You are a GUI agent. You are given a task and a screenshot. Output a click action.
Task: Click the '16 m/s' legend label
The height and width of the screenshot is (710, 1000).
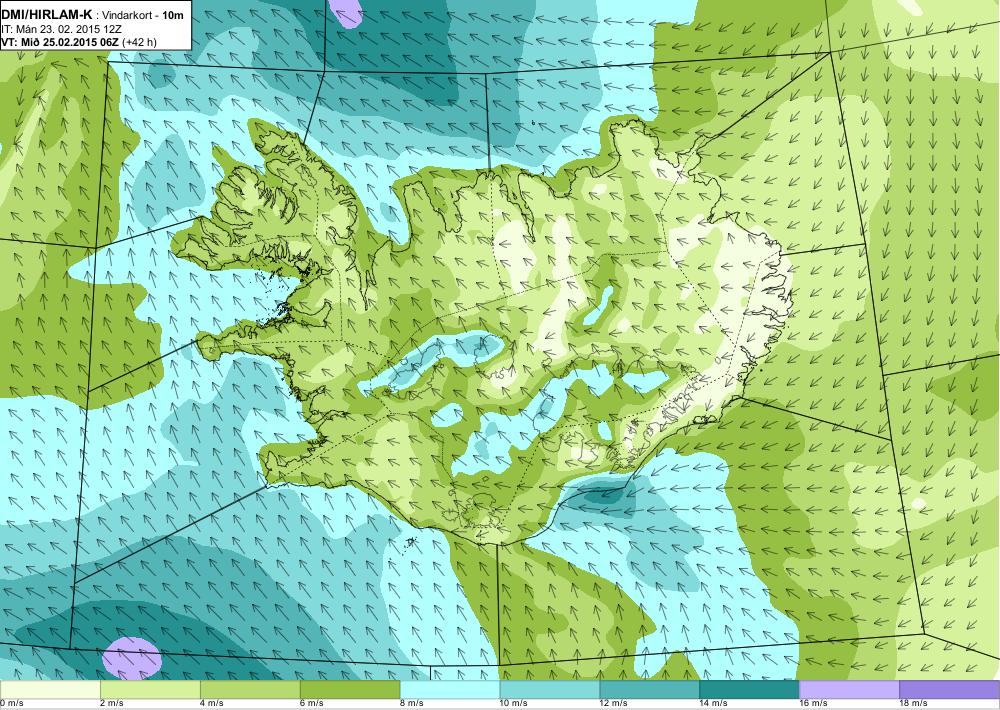pos(814,704)
